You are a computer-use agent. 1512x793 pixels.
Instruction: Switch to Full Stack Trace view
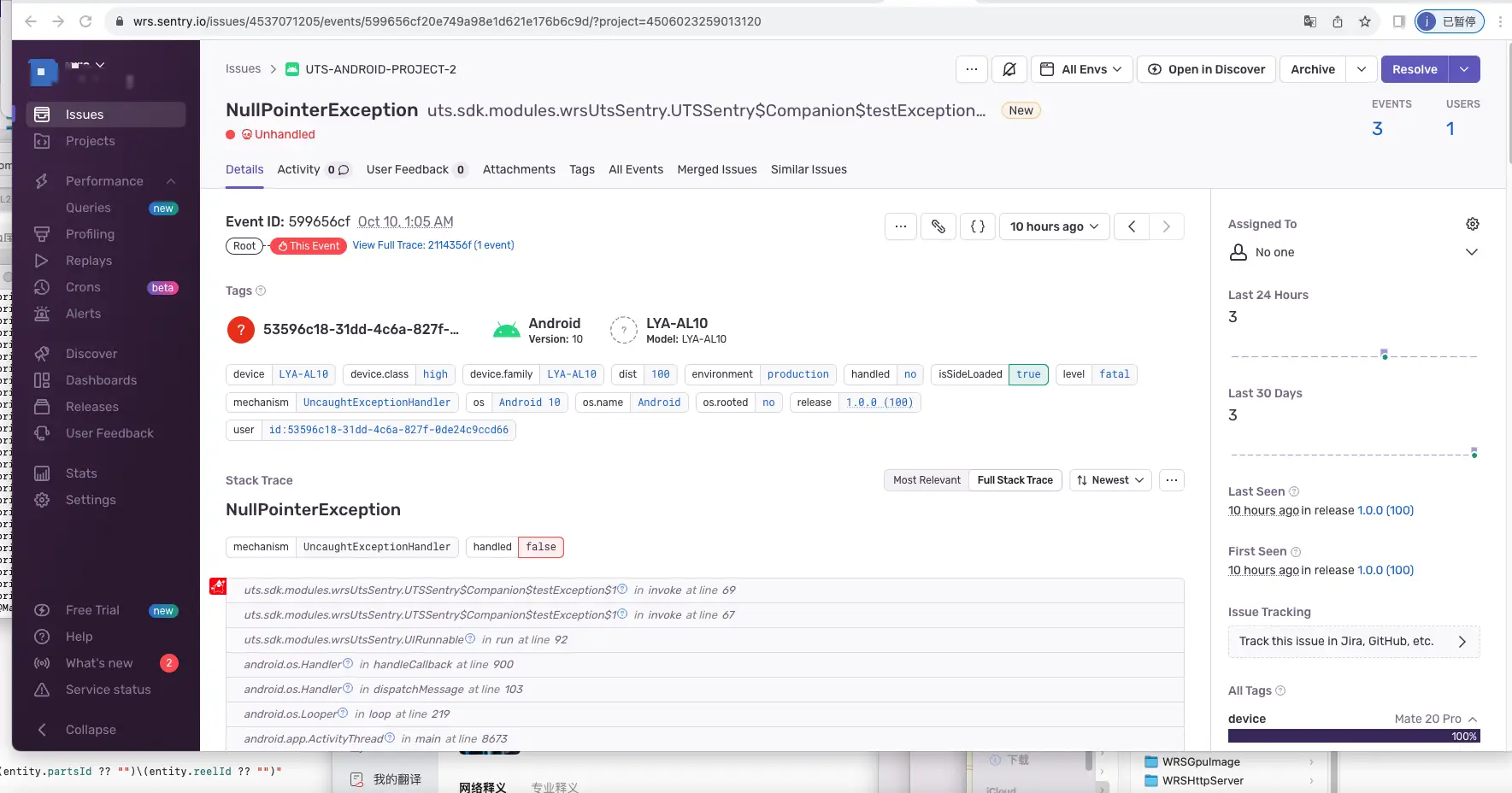pyautogui.click(x=1015, y=480)
